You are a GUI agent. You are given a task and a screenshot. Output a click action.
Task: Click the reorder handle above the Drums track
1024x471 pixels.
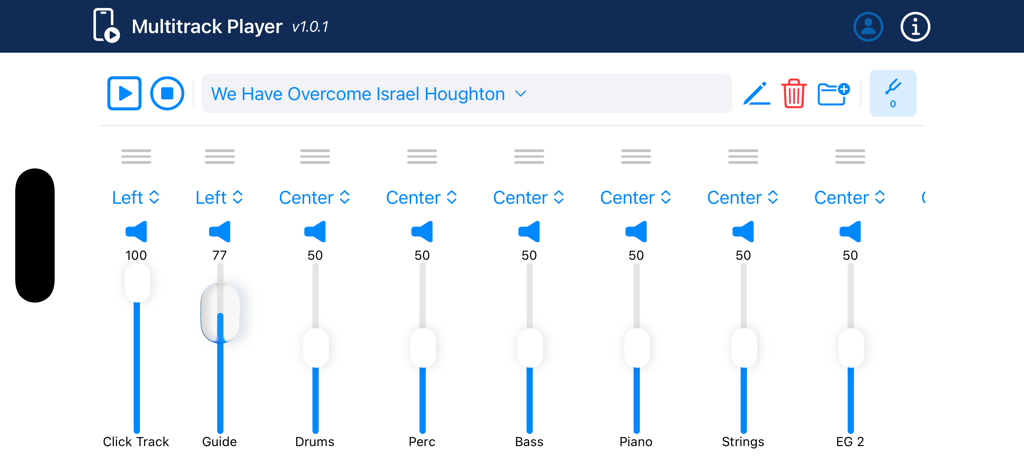pos(315,156)
